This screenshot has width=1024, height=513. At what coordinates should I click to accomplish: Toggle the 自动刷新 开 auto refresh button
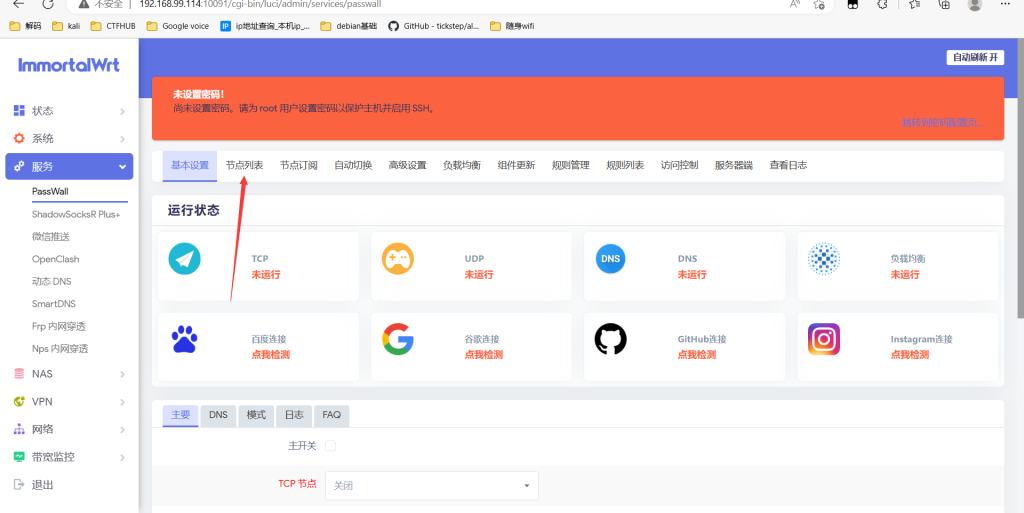pos(974,58)
